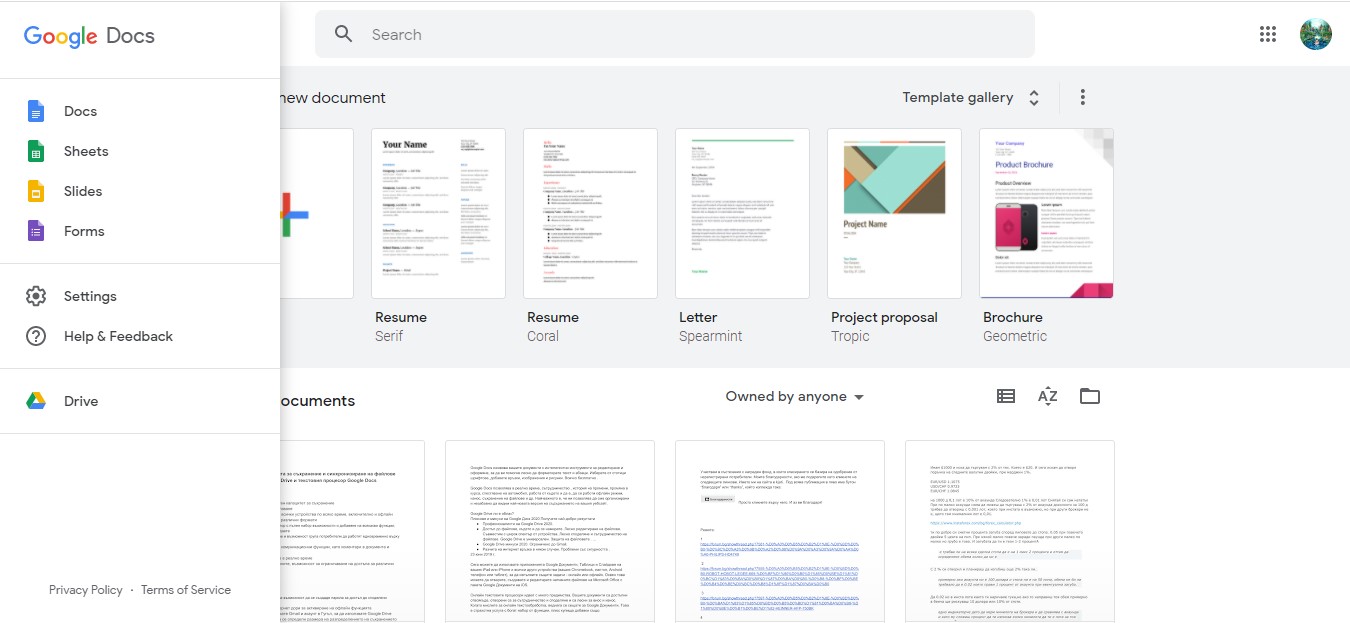
Task: Open the Terms of Service link
Action: pos(186,590)
